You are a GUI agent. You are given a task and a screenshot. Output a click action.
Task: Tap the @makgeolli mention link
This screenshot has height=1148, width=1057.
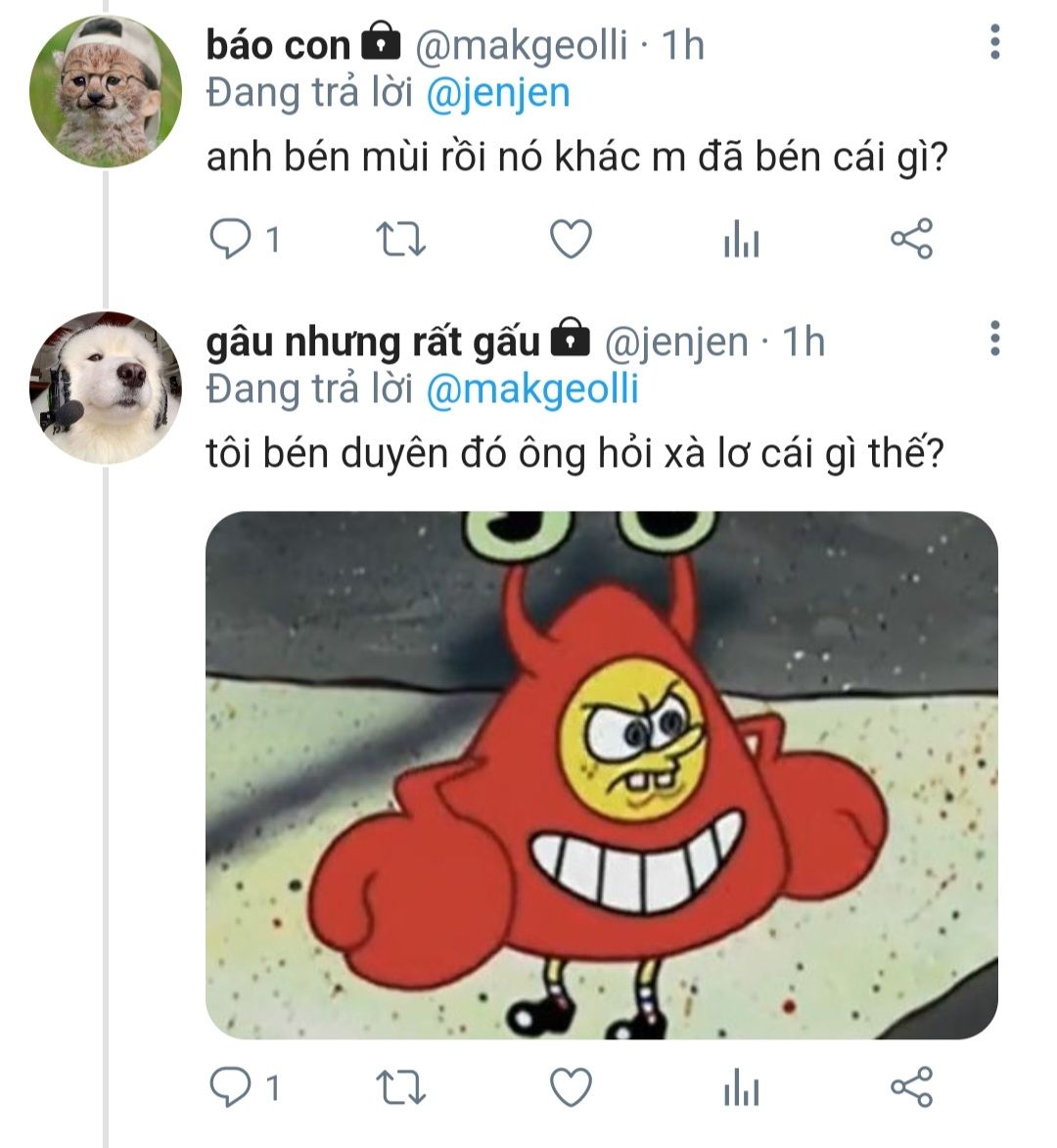pos(533,390)
